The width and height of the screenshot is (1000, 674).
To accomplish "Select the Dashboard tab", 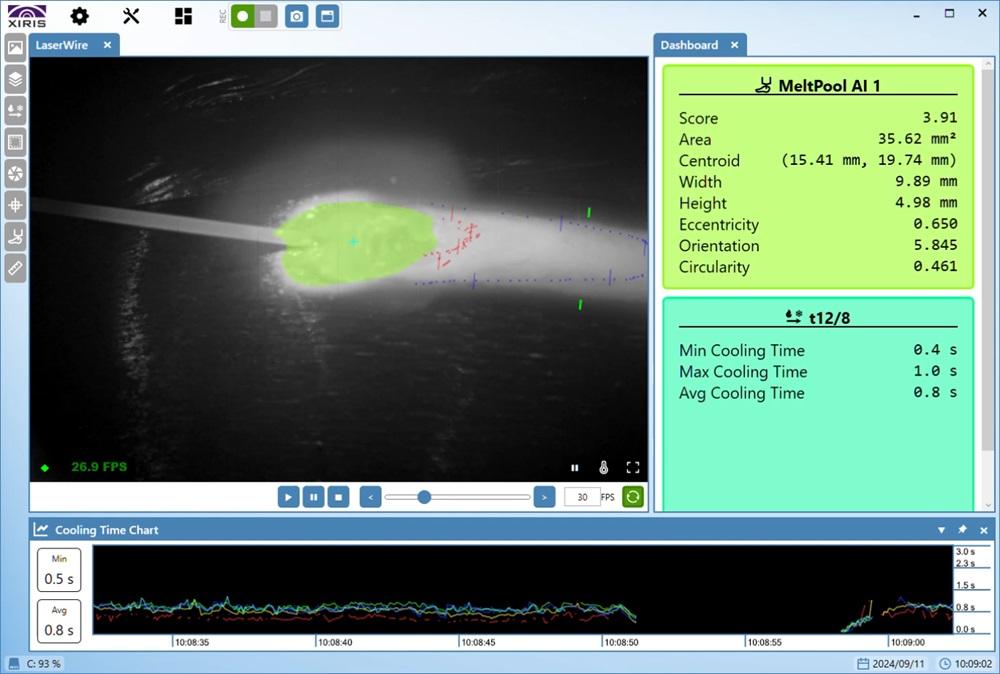I will tap(689, 45).
